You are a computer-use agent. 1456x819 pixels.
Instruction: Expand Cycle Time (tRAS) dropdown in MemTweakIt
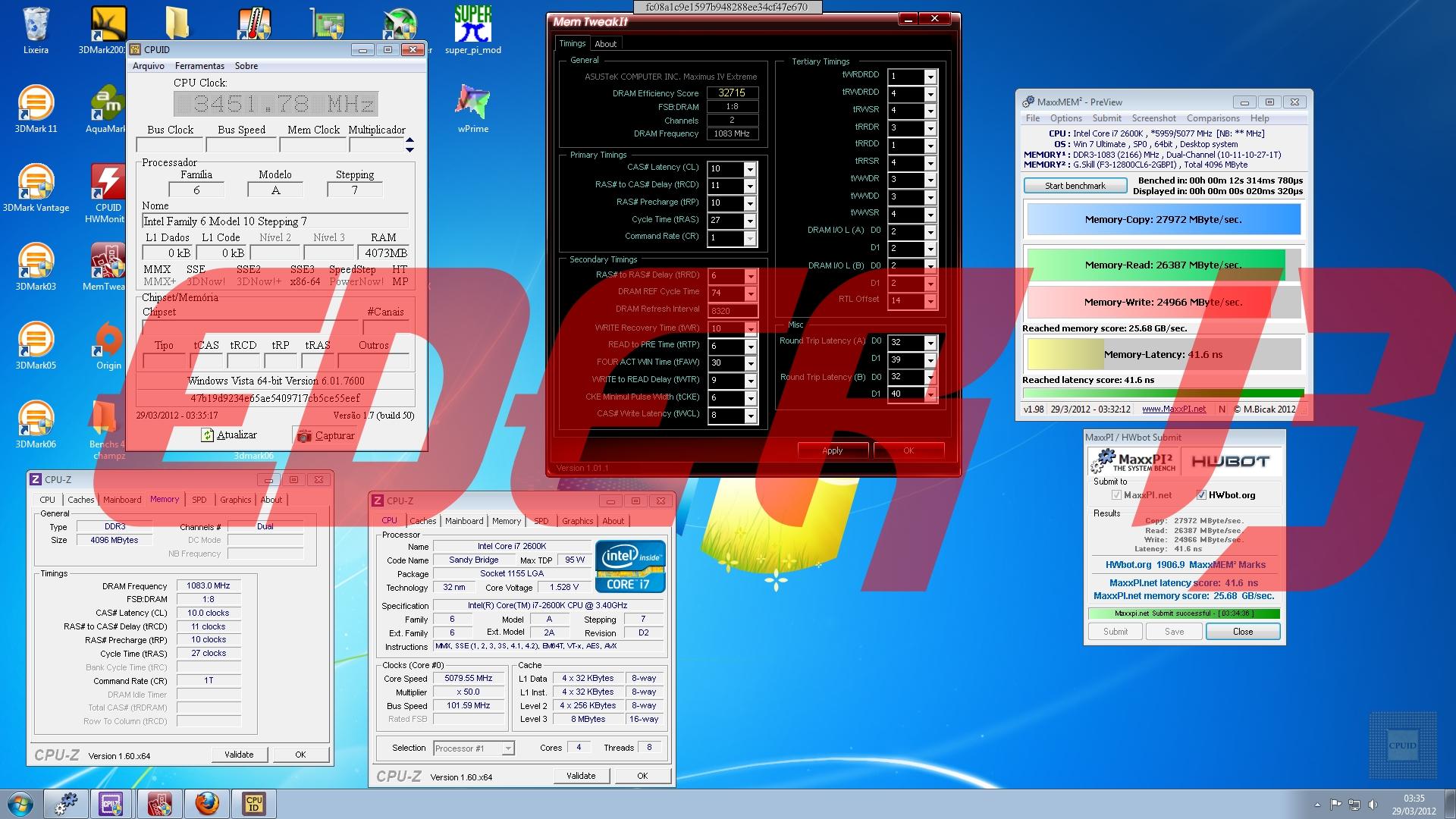pyautogui.click(x=750, y=221)
